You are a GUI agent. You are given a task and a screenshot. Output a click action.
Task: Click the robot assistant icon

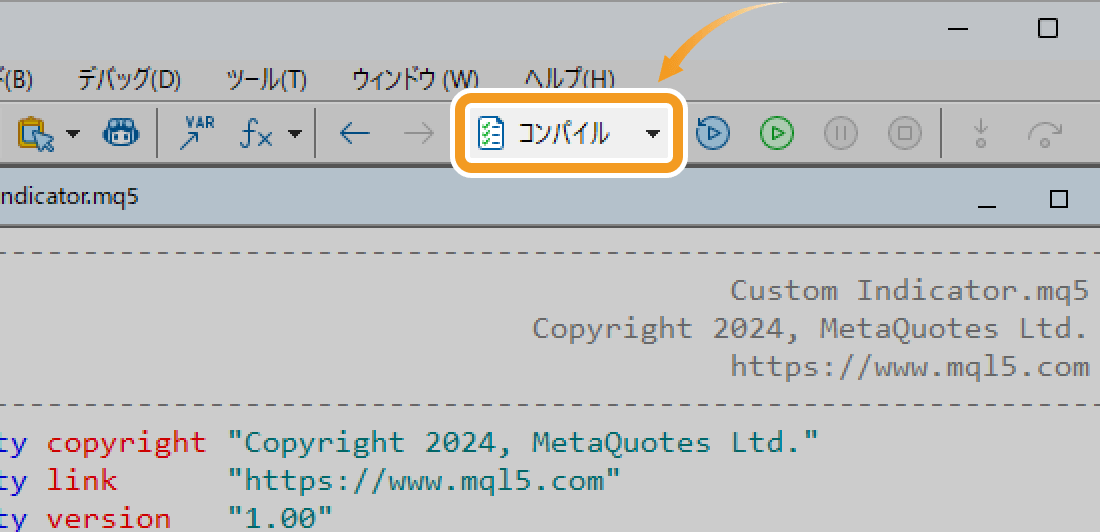point(121,133)
